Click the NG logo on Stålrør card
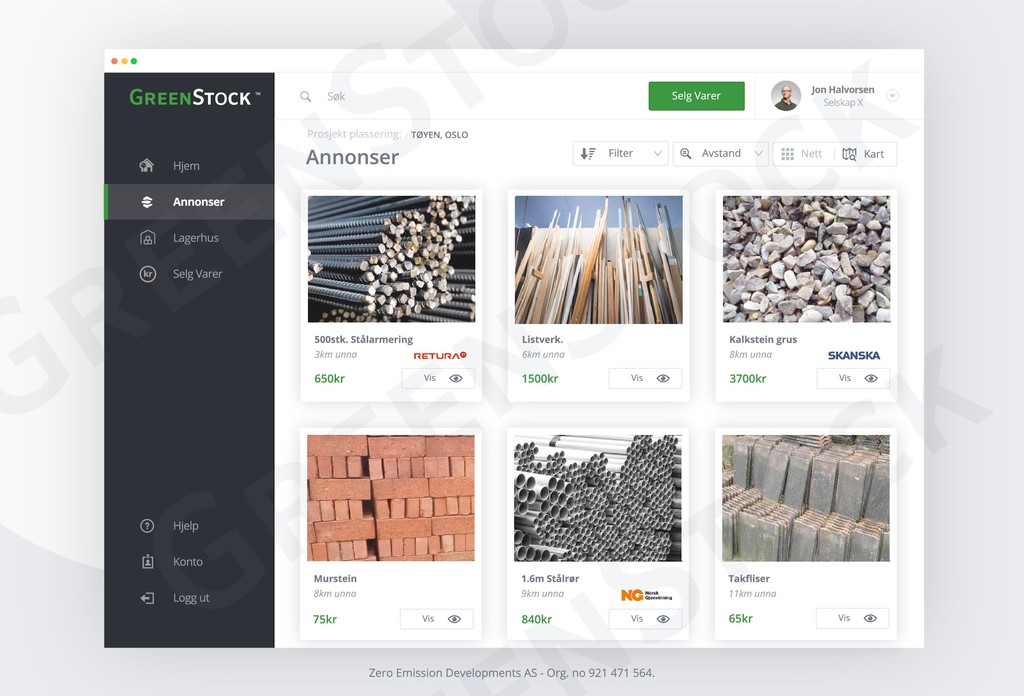 coord(646,595)
